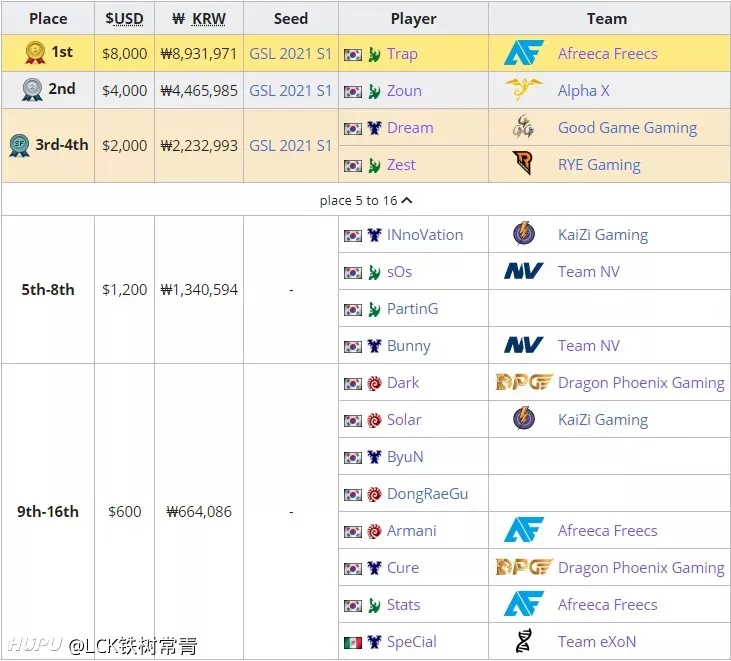The height and width of the screenshot is (661, 731).
Task: Open GSL 2021 S1 seed link for 2nd place
Action: click(290, 90)
